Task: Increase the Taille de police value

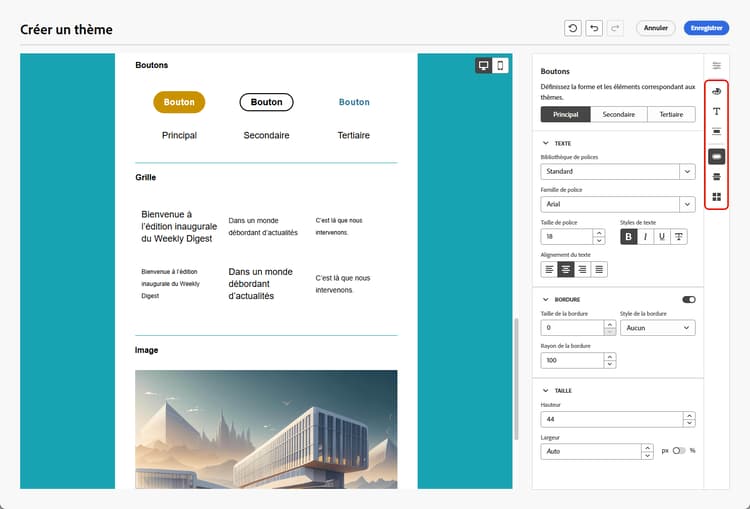Action: point(599,233)
